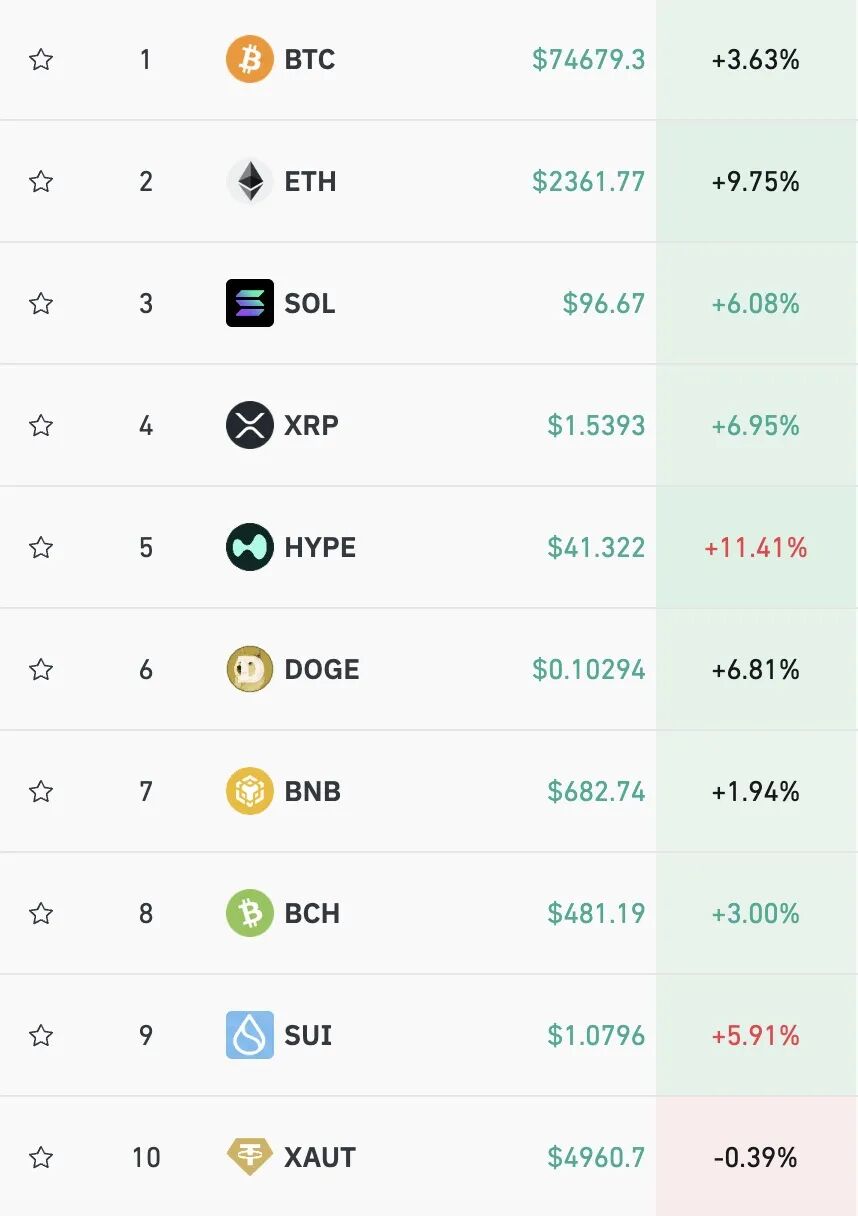Open the BCH ticker name link

click(312, 913)
